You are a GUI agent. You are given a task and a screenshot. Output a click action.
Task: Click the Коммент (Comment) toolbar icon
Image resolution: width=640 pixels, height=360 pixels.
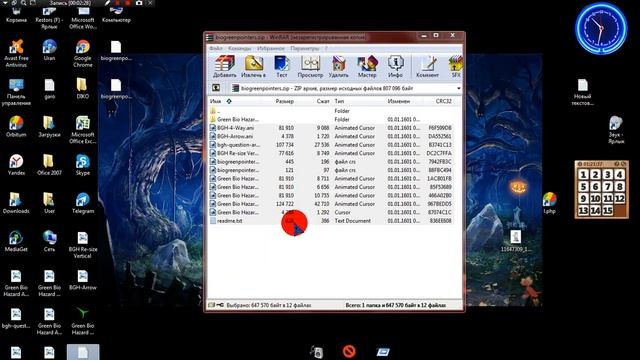427,67
